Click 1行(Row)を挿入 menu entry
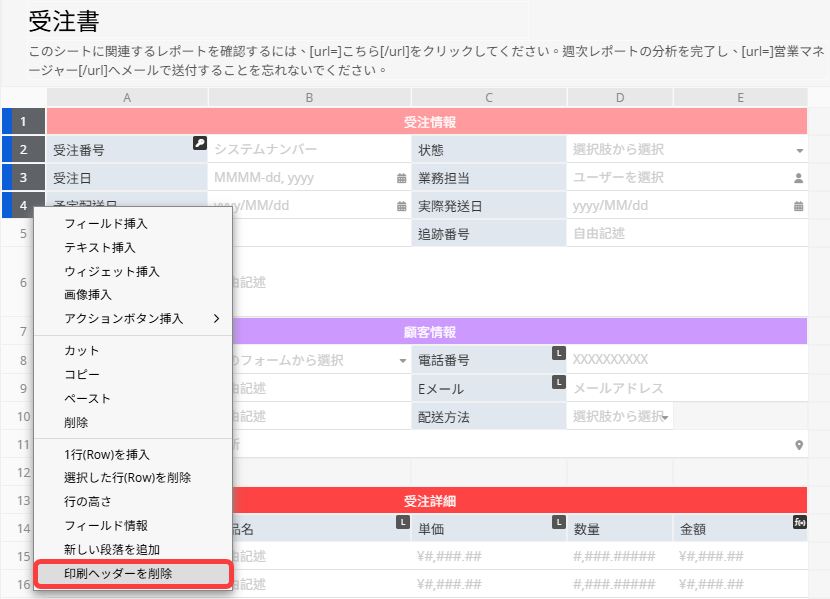The height and width of the screenshot is (599, 830). [x=106, y=455]
